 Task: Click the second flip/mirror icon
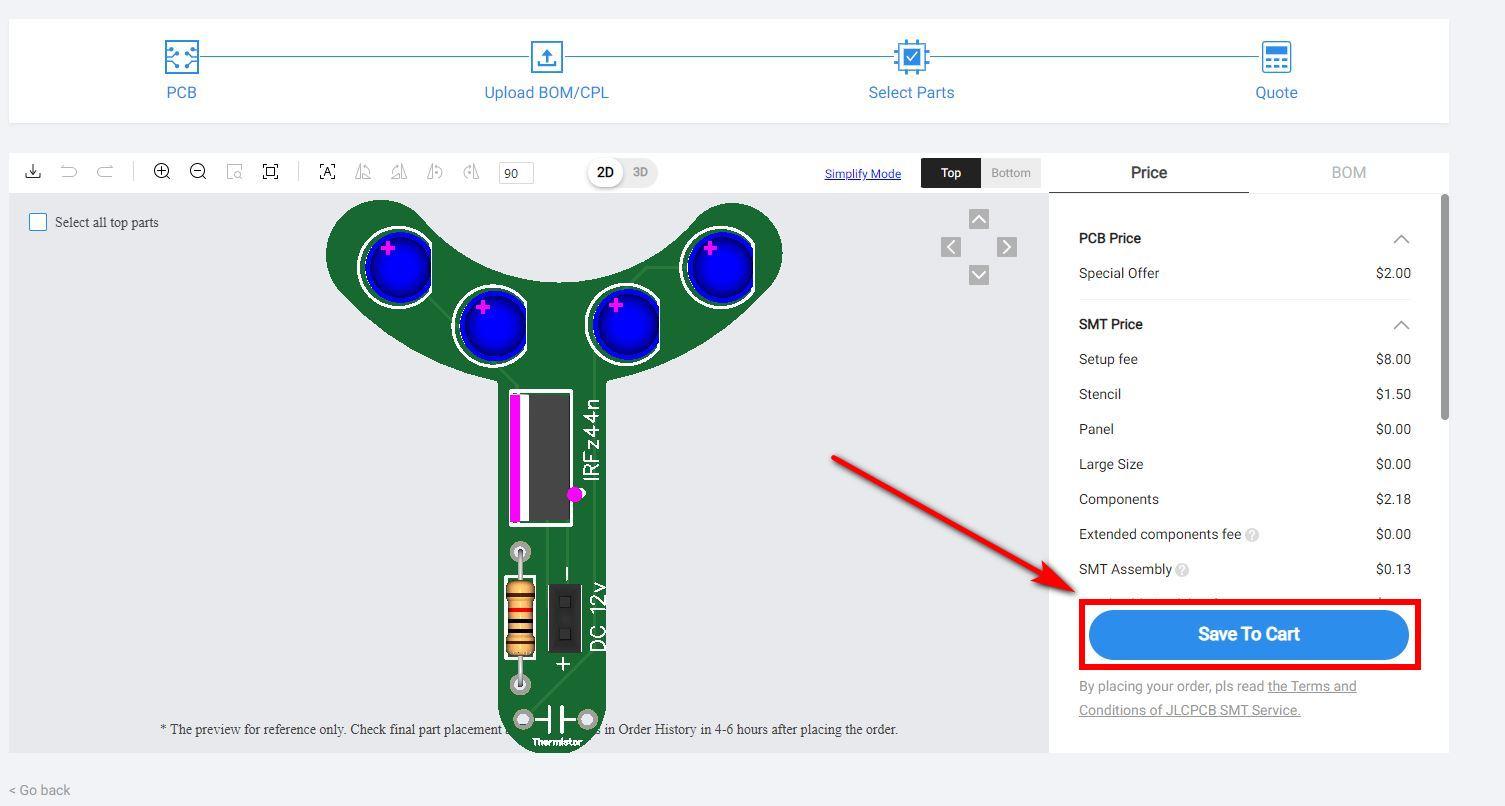coord(399,172)
